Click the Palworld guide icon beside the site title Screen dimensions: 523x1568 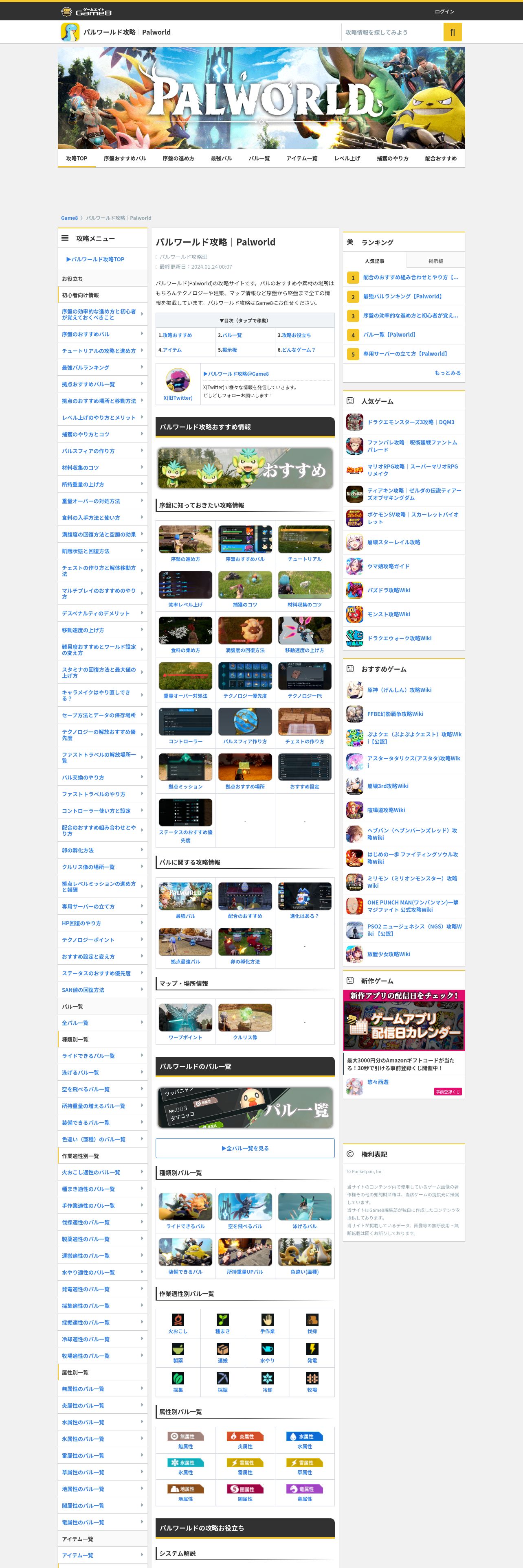[x=70, y=32]
